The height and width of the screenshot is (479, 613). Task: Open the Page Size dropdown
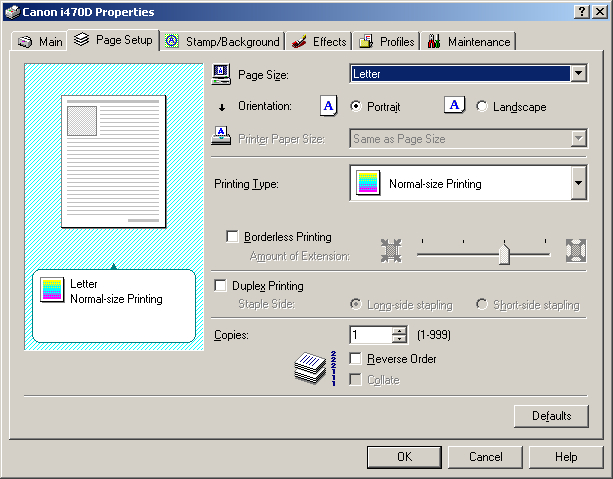(x=578, y=74)
